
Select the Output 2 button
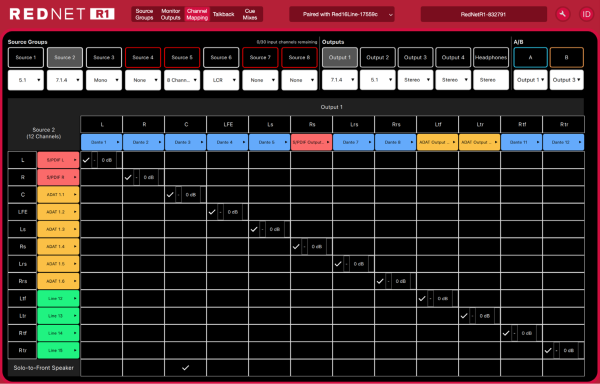click(378, 57)
